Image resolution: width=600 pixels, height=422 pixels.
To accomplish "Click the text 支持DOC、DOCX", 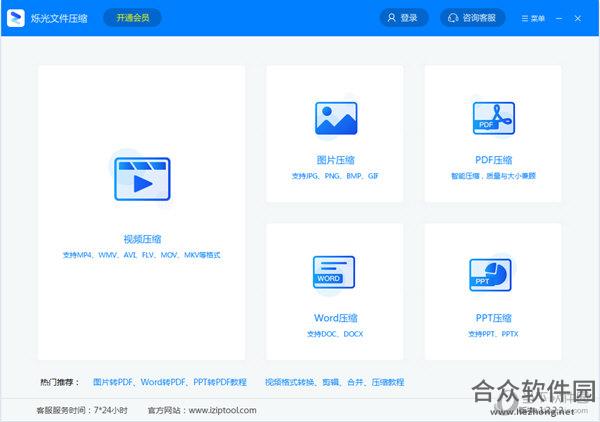I will click(x=335, y=334).
